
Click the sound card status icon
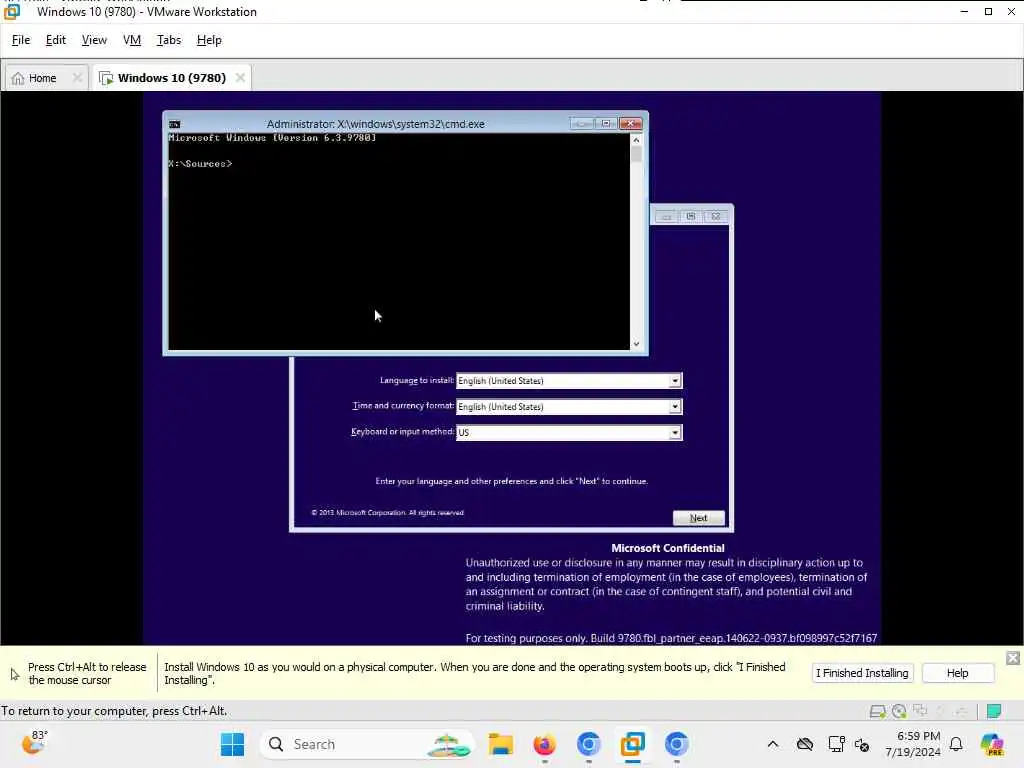pyautogui.click(x=940, y=711)
